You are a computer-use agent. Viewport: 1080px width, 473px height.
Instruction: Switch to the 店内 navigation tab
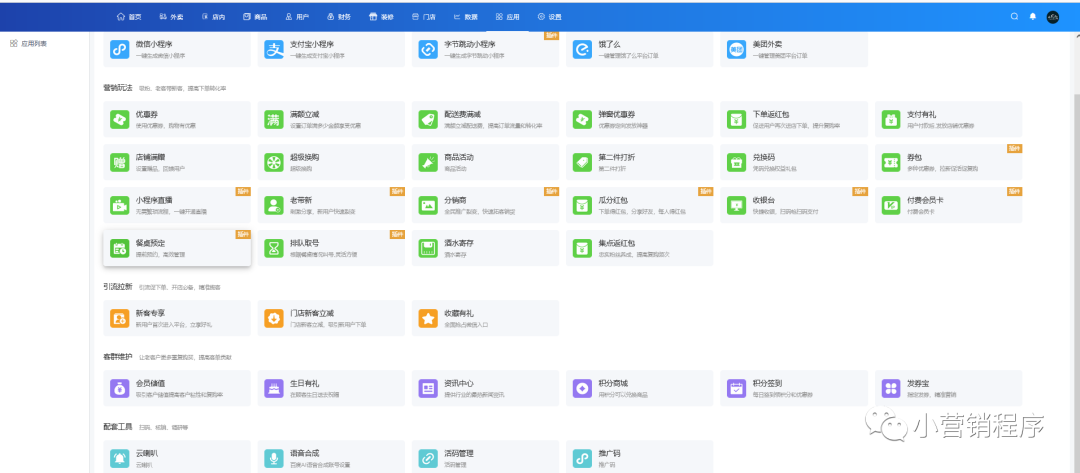click(x=213, y=17)
